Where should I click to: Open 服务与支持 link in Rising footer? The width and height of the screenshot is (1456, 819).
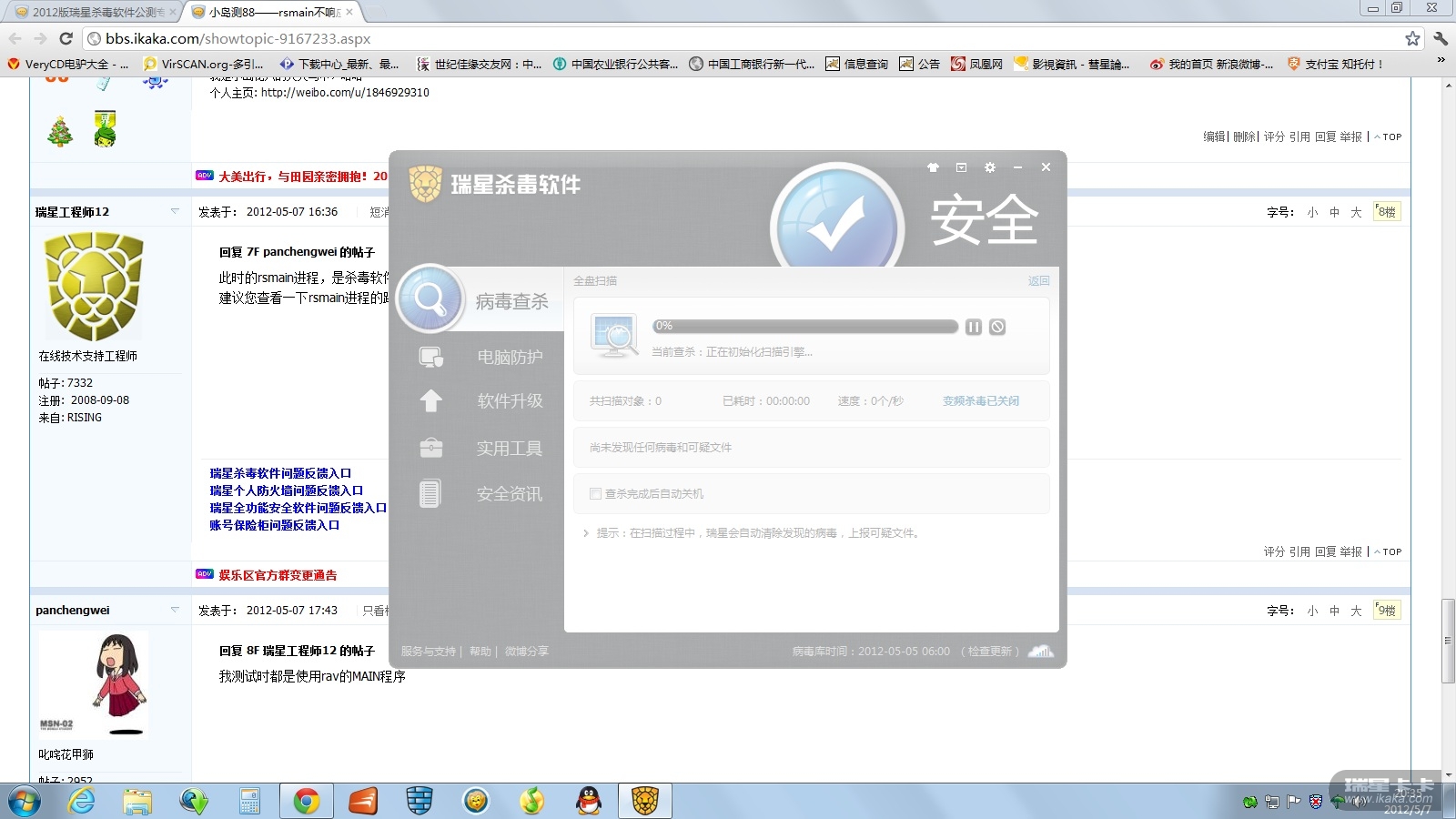pos(428,652)
